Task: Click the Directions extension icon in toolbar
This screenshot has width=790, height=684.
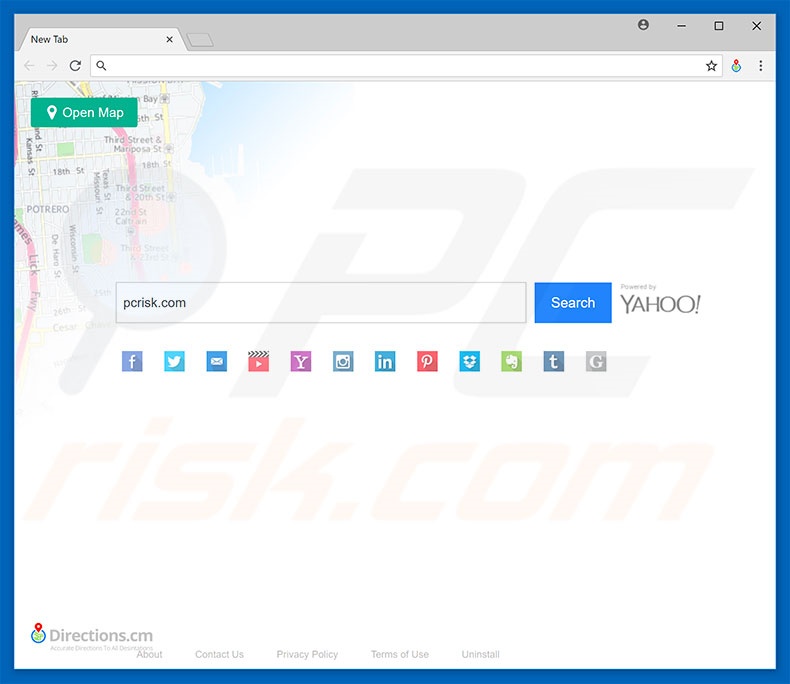Action: (736, 66)
